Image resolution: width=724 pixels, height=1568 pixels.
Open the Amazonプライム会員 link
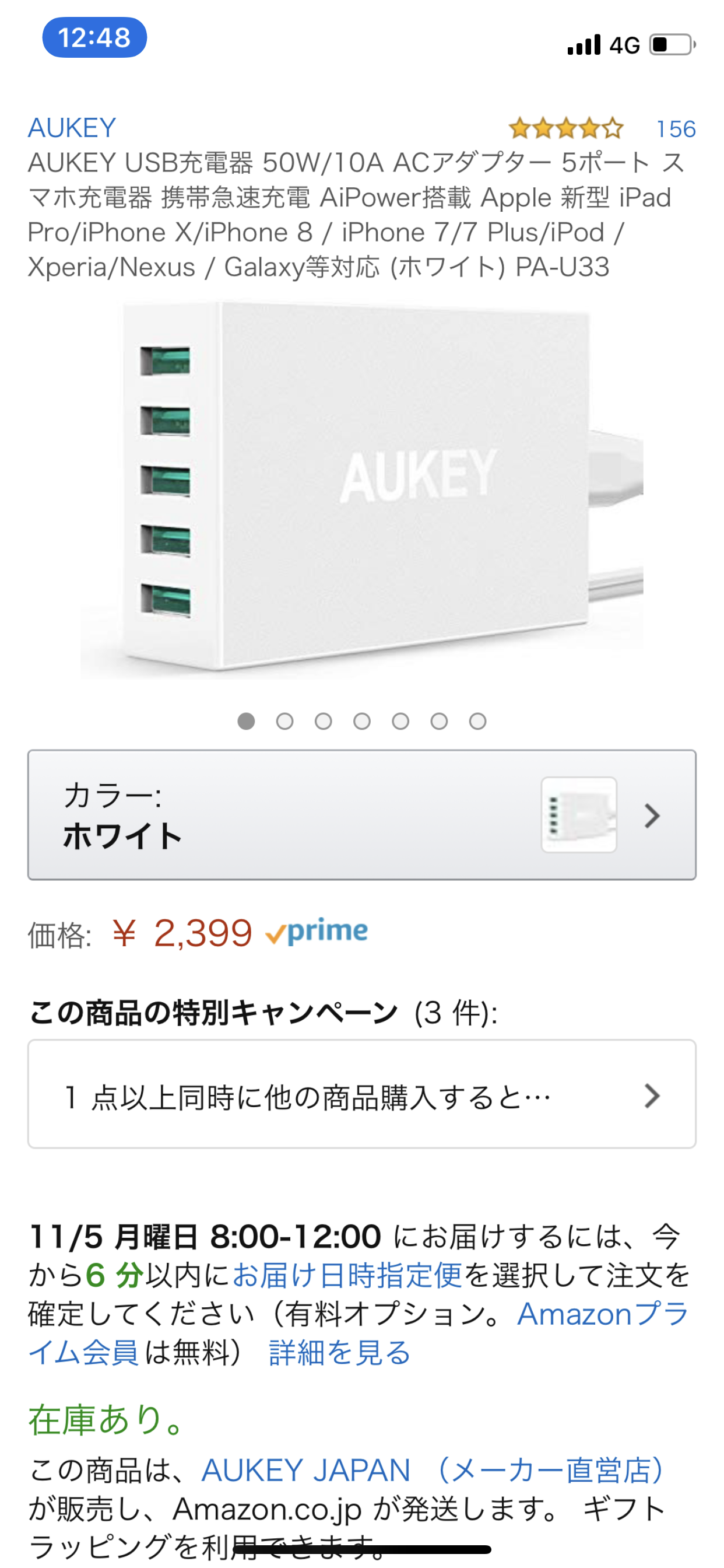coord(359,1333)
